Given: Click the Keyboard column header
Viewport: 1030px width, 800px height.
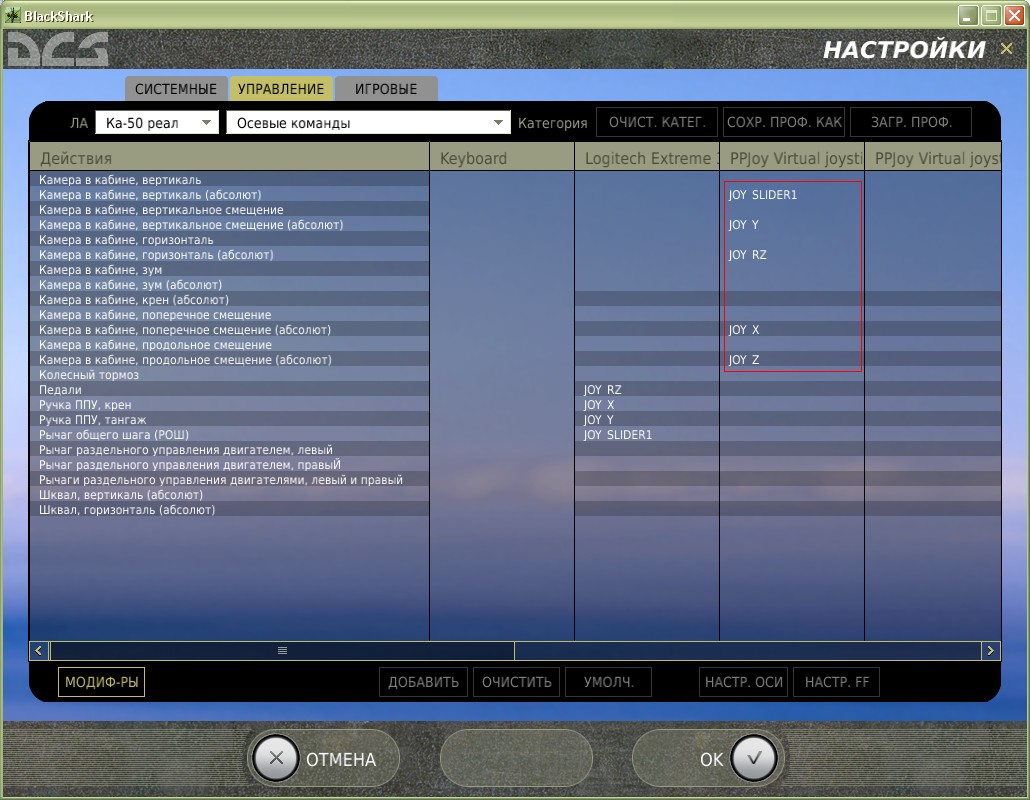Looking at the screenshot, I should 502,158.
